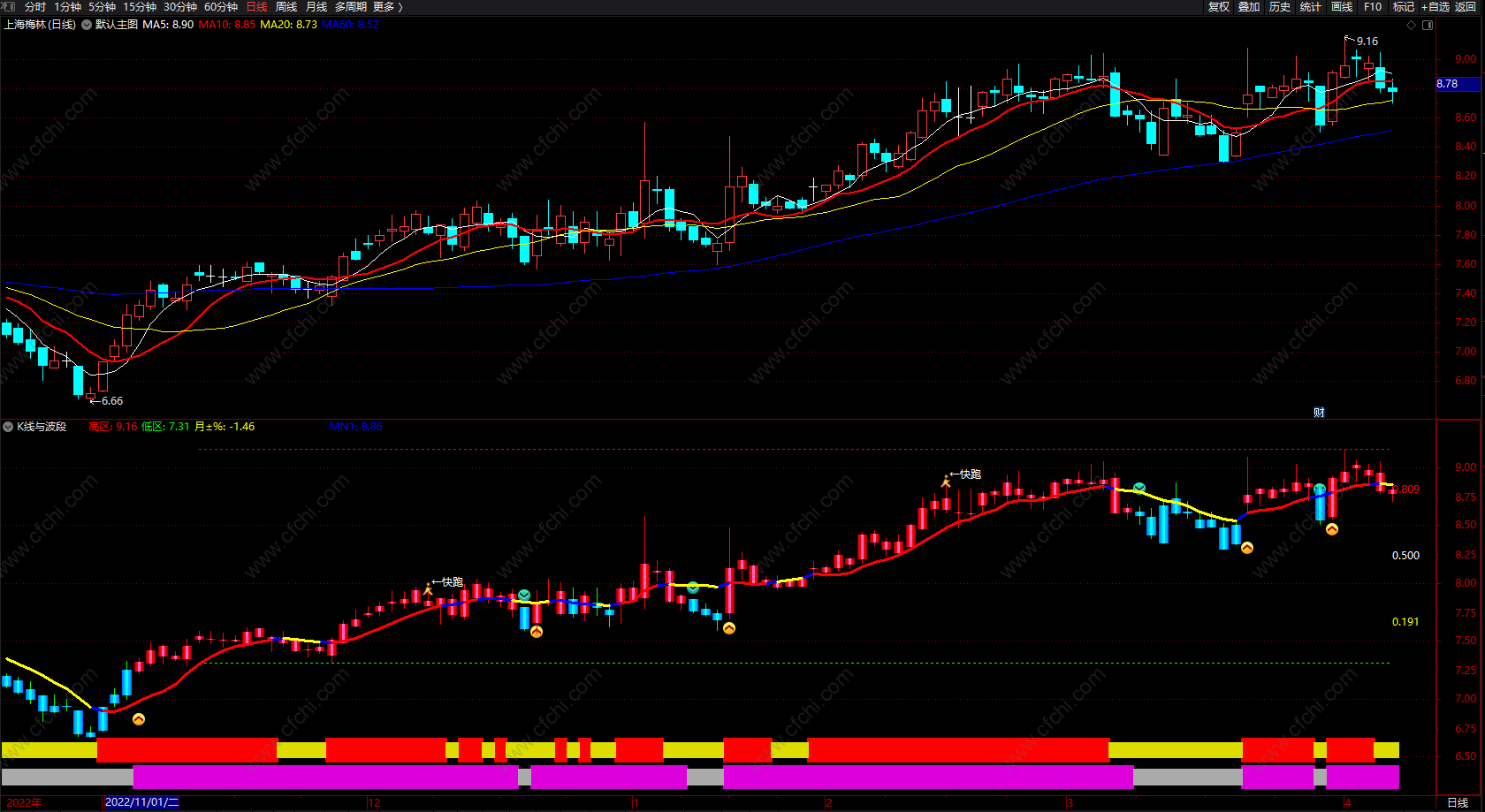Viewport: 1485px width, 812px height.
Task: Click the second 快跑 signal icon near 9.00
Action: point(946,482)
